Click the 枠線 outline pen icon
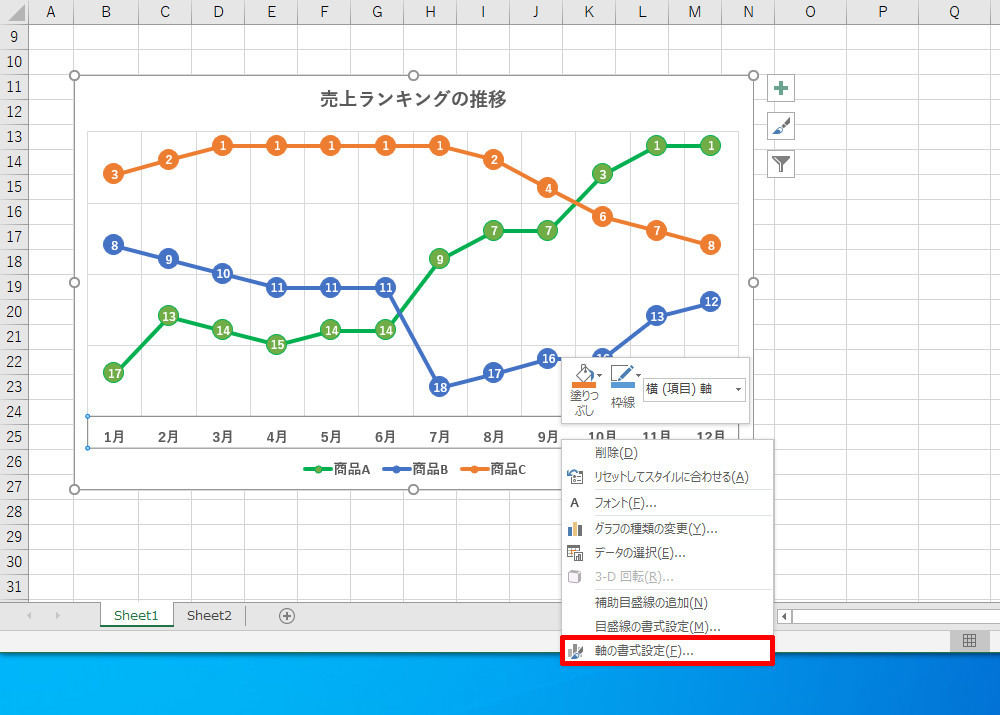This screenshot has height=715, width=1000. click(x=622, y=376)
